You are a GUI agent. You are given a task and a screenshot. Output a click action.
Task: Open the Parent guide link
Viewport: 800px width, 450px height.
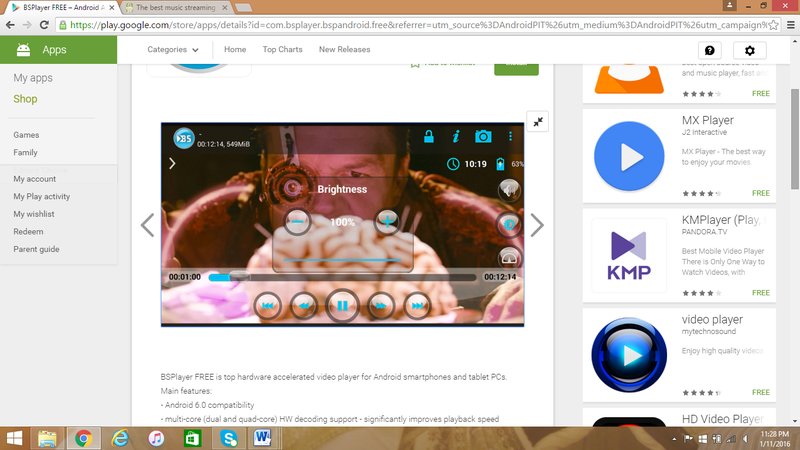[36, 249]
